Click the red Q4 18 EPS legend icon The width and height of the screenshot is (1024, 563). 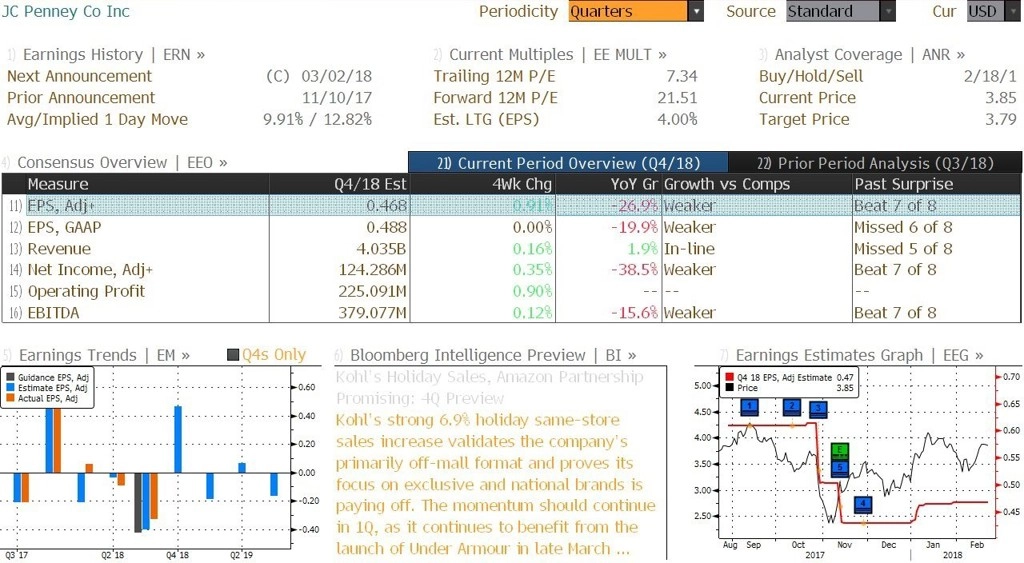(729, 378)
